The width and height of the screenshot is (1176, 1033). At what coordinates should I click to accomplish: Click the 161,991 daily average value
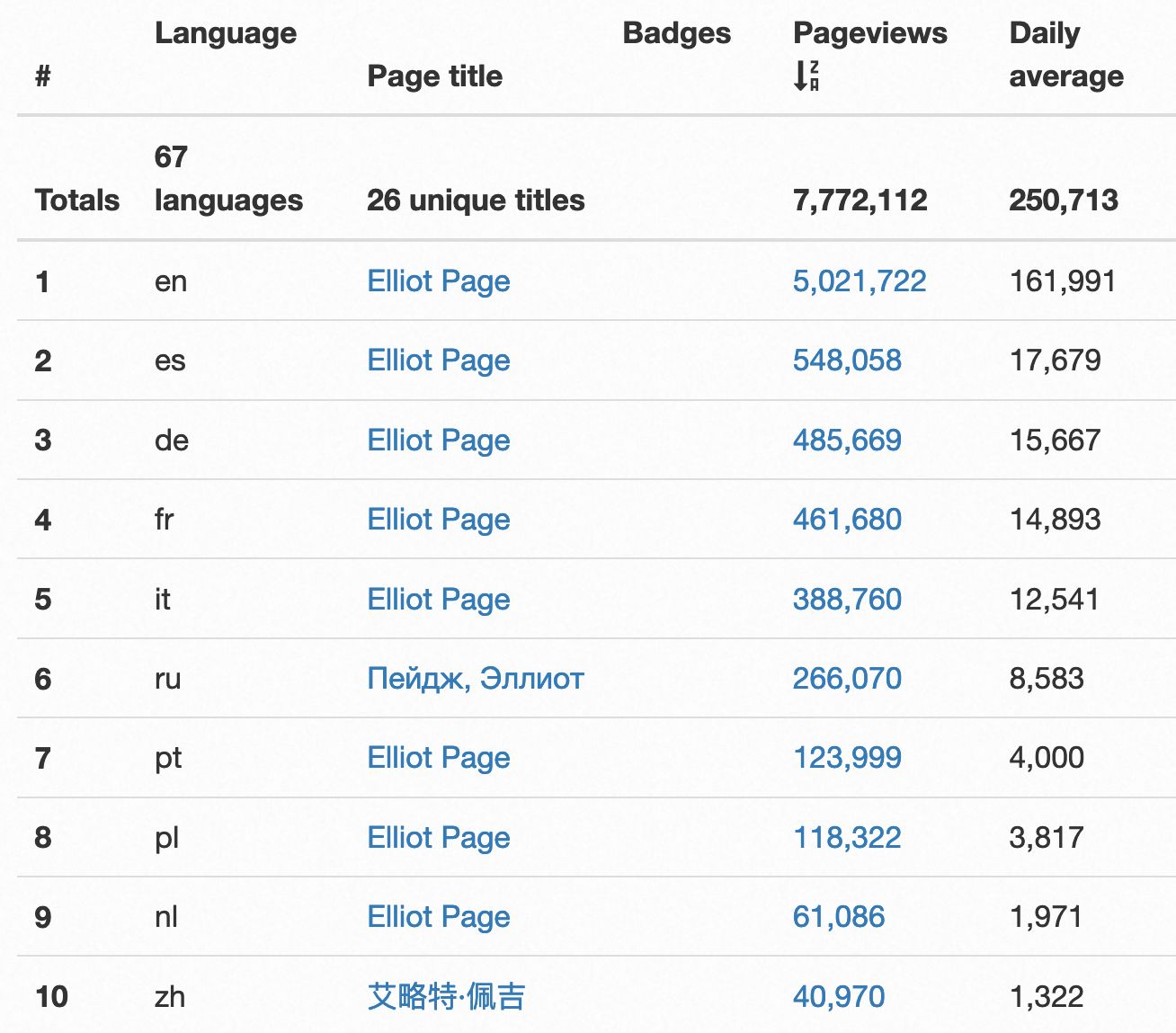(1063, 281)
